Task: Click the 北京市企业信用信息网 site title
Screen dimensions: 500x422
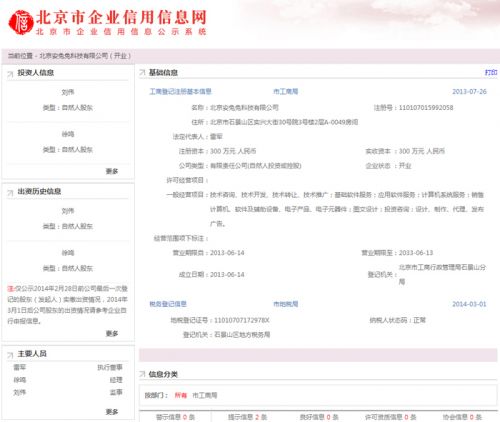Action: pos(121,17)
